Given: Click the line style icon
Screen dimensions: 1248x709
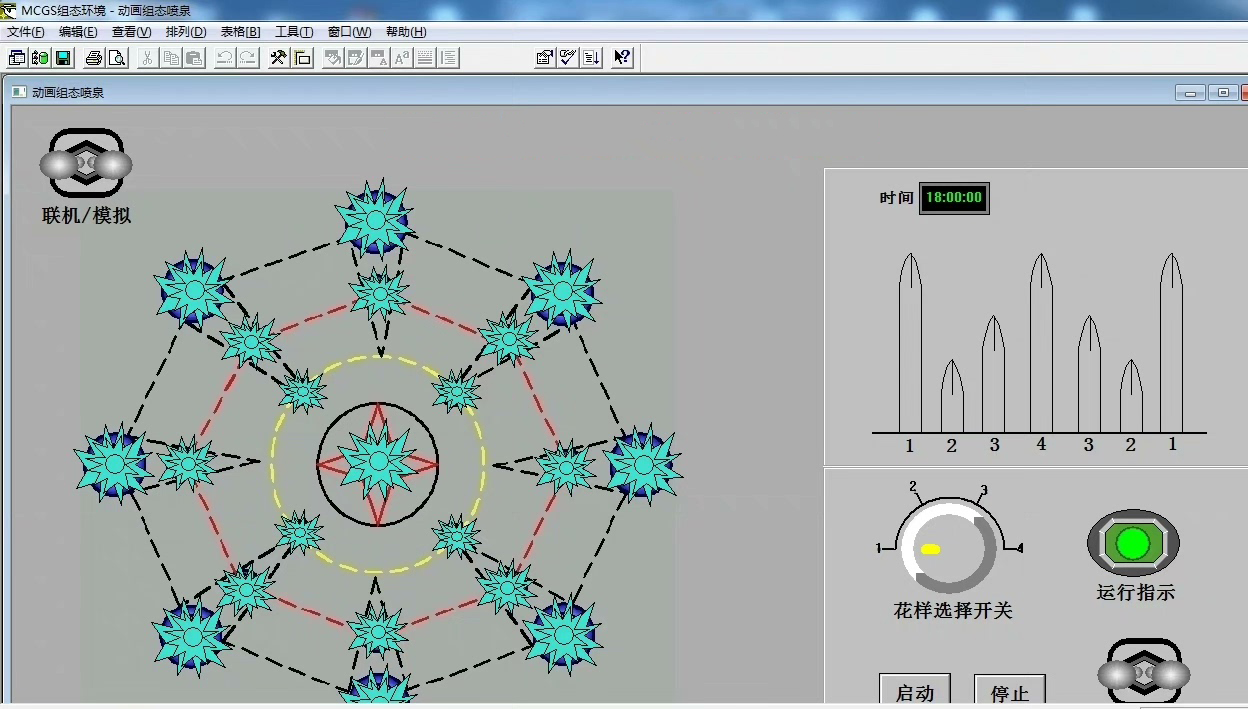Looking at the screenshot, I should pyautogui.click(x=426, y=57).
